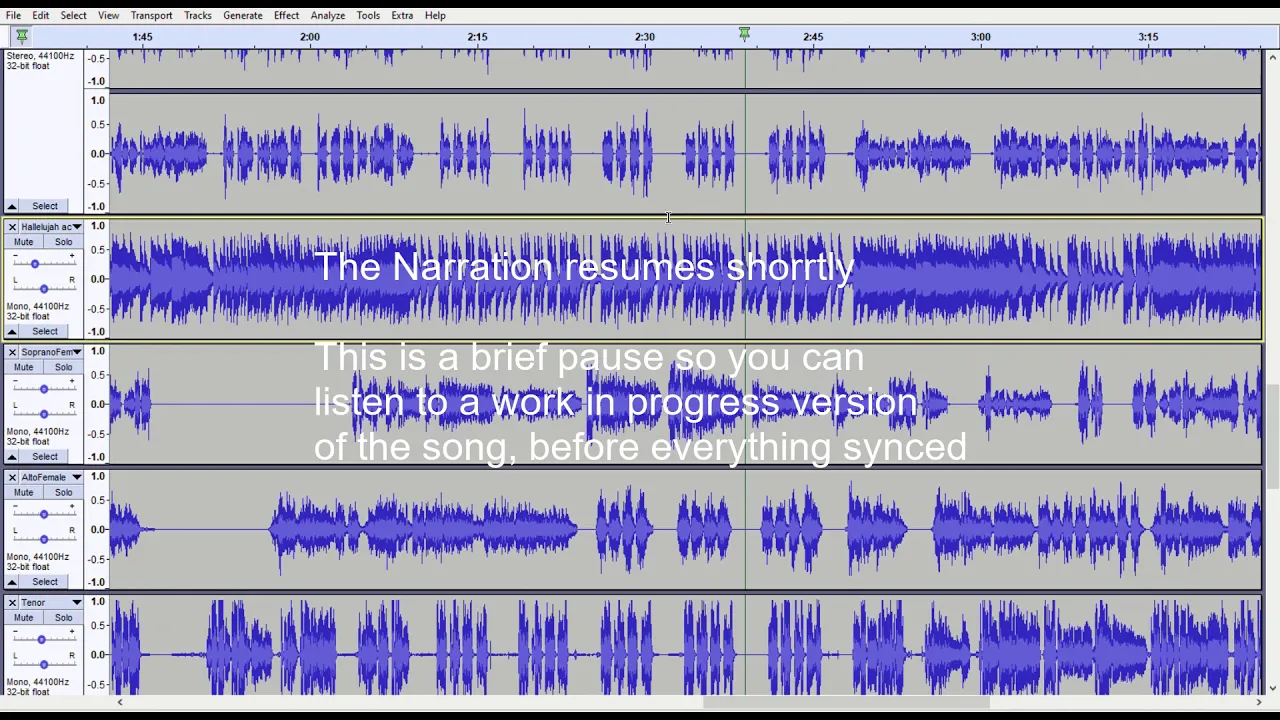The height and width of the screenshot is (720, 1280).
Task: Click the Hallelujah track pan slider
Action: [x=43, y=288]
